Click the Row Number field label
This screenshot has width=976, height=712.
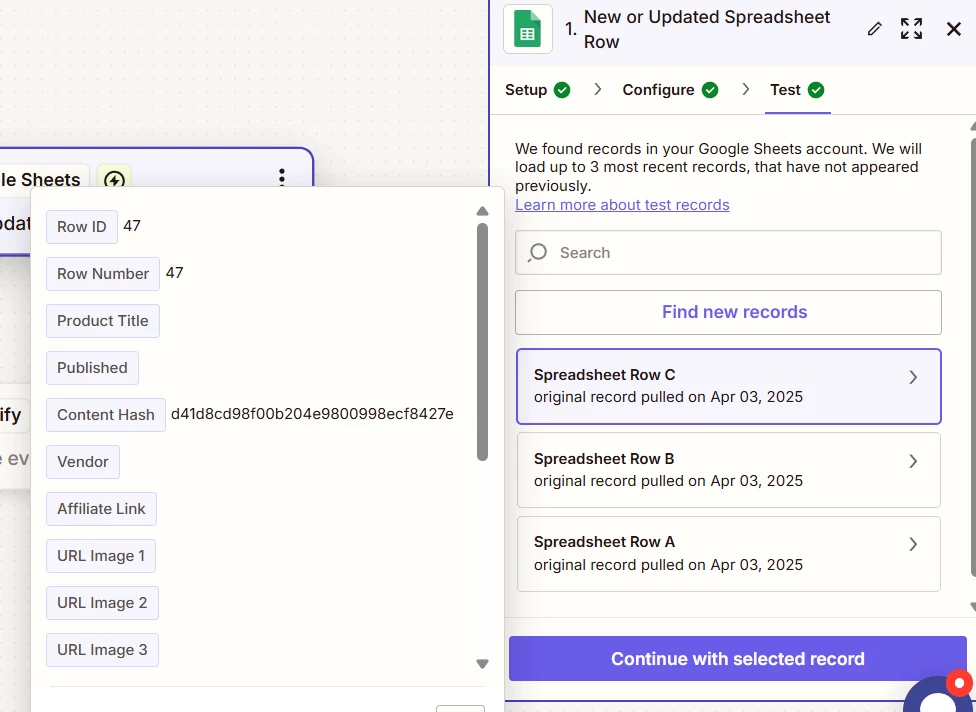pyautogui.click(x=103, y=274)
